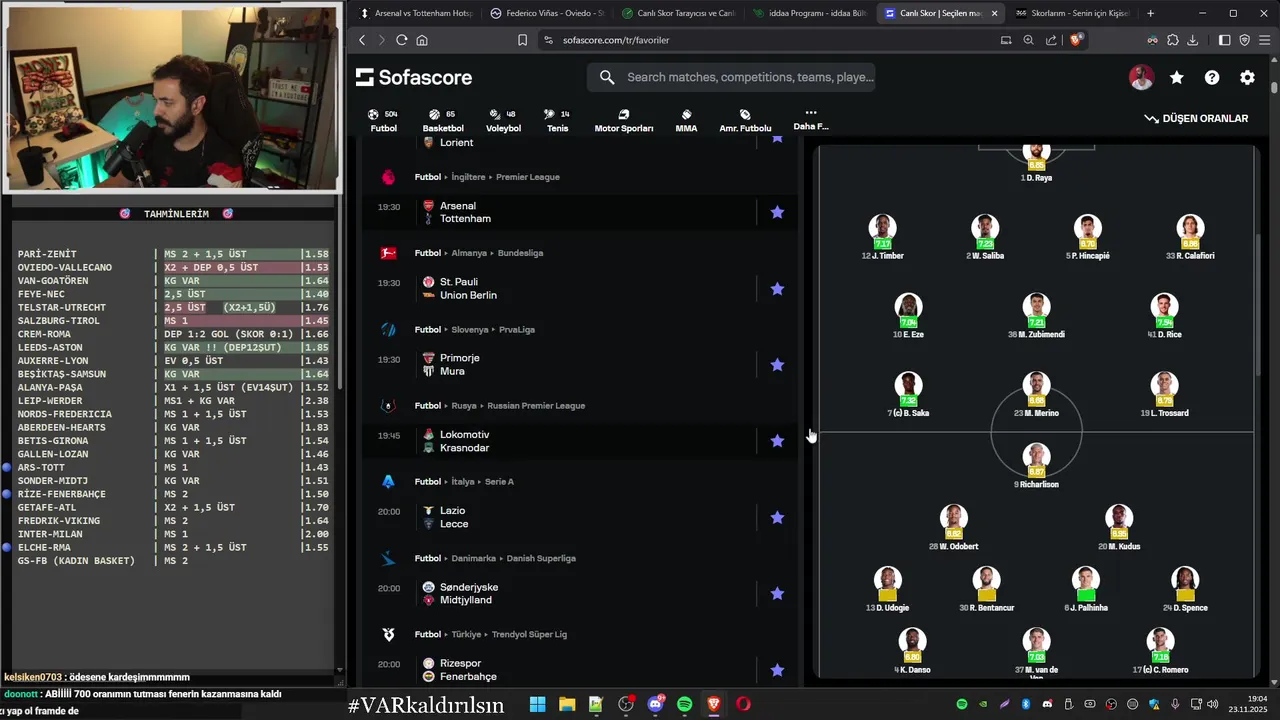Reload the Sofascore page
1280x720 pixels.
click(401, 40)
